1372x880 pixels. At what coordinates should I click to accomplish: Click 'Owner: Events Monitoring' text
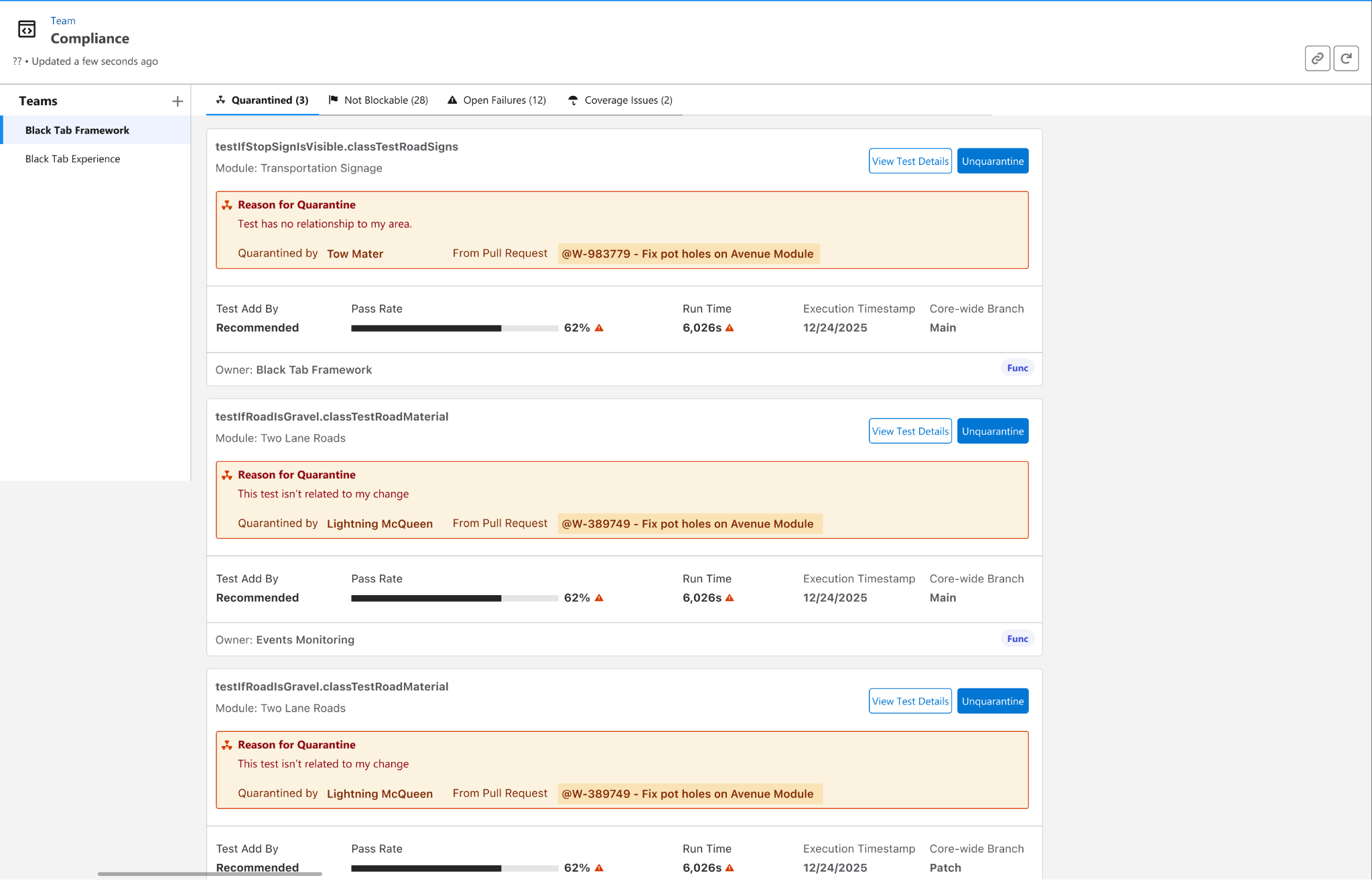tap(285, 640)
